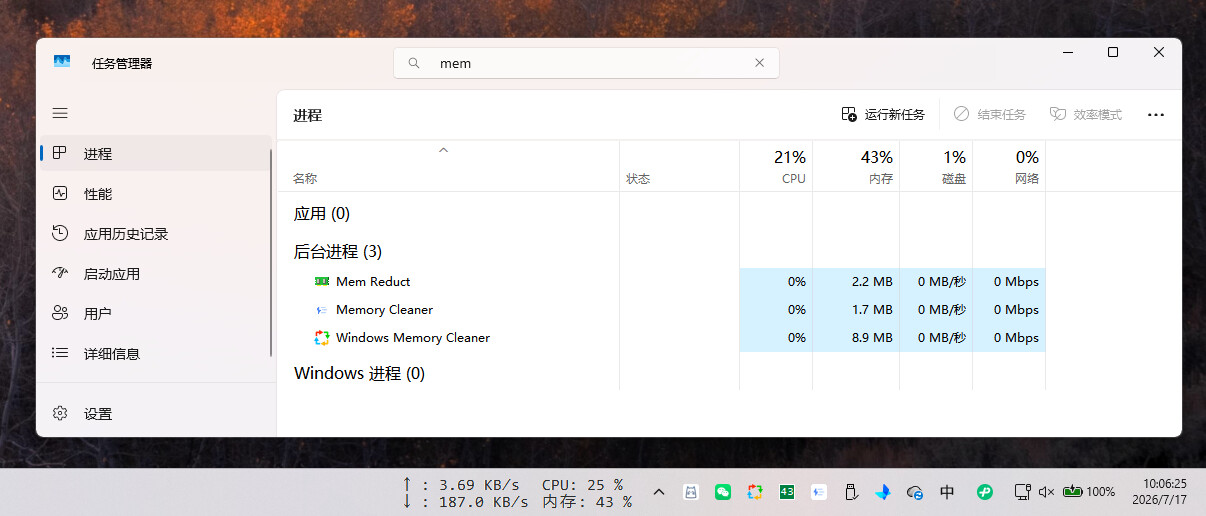Viewport: 1206px width, 516px height.
Task: Open the three-dots more options menu
Action: point(1156,114)
